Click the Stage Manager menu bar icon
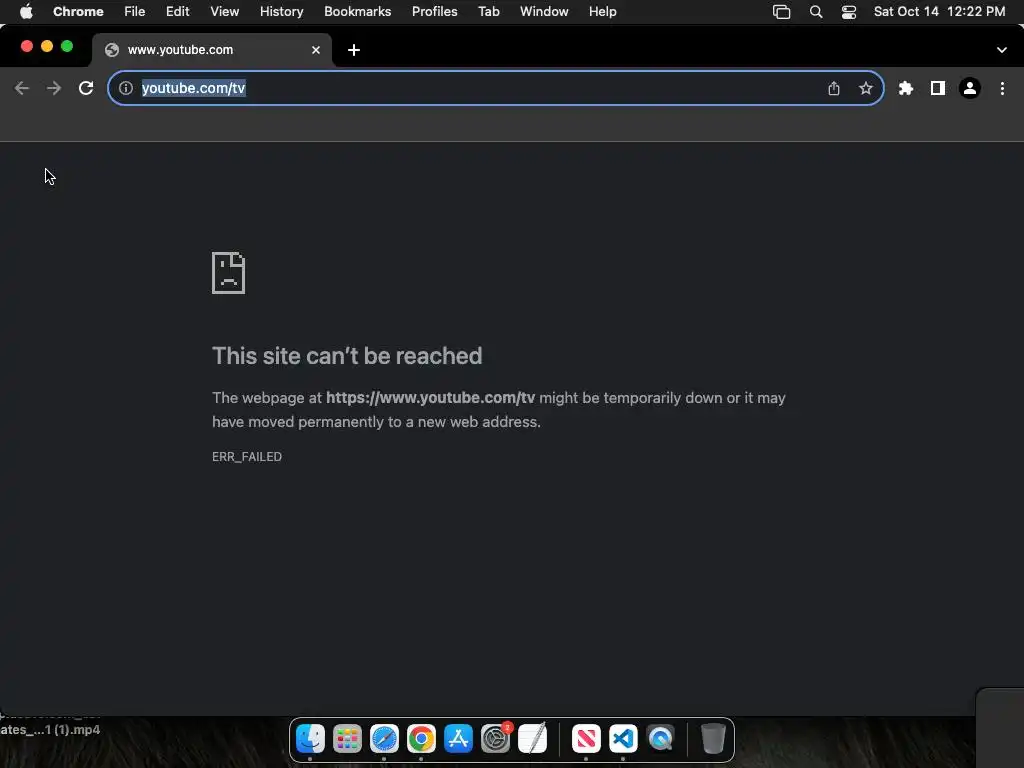Screen dimensions: 1024x768 click(782, 12)
